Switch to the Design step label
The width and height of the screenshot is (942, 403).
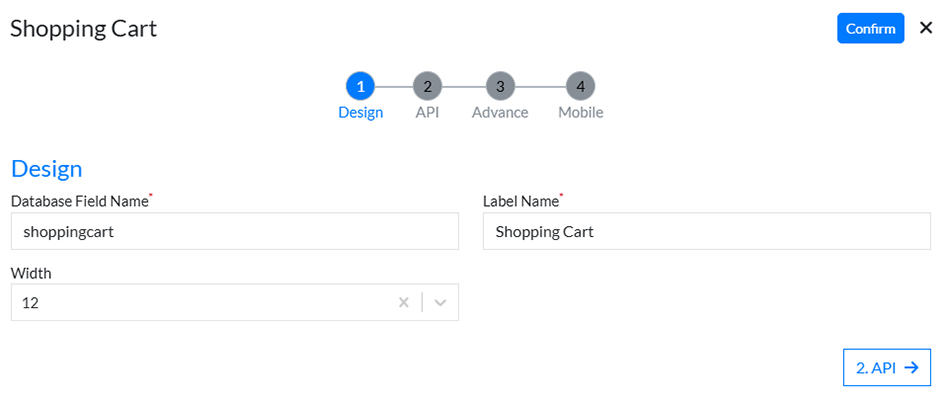point(360,113)
